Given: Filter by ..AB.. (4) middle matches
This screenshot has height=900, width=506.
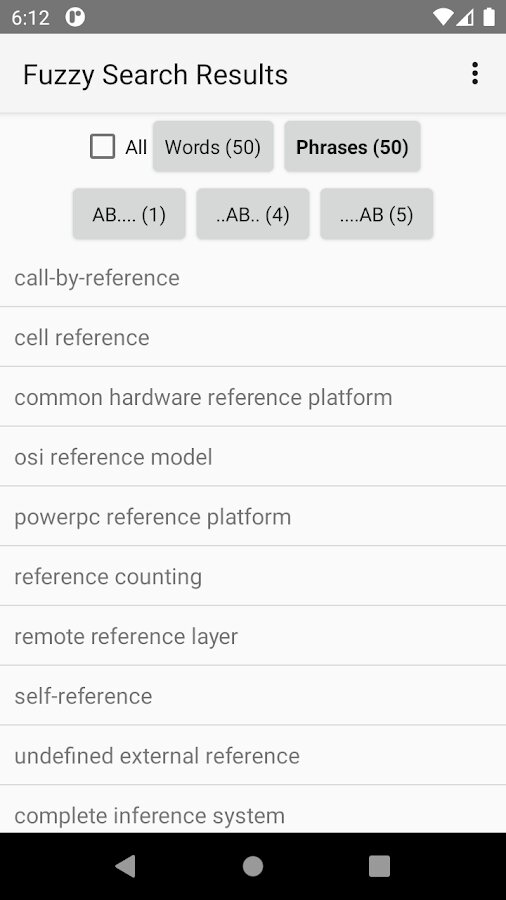Looking at the screenshot, I should pyautogui.click(x=253, y=214).
